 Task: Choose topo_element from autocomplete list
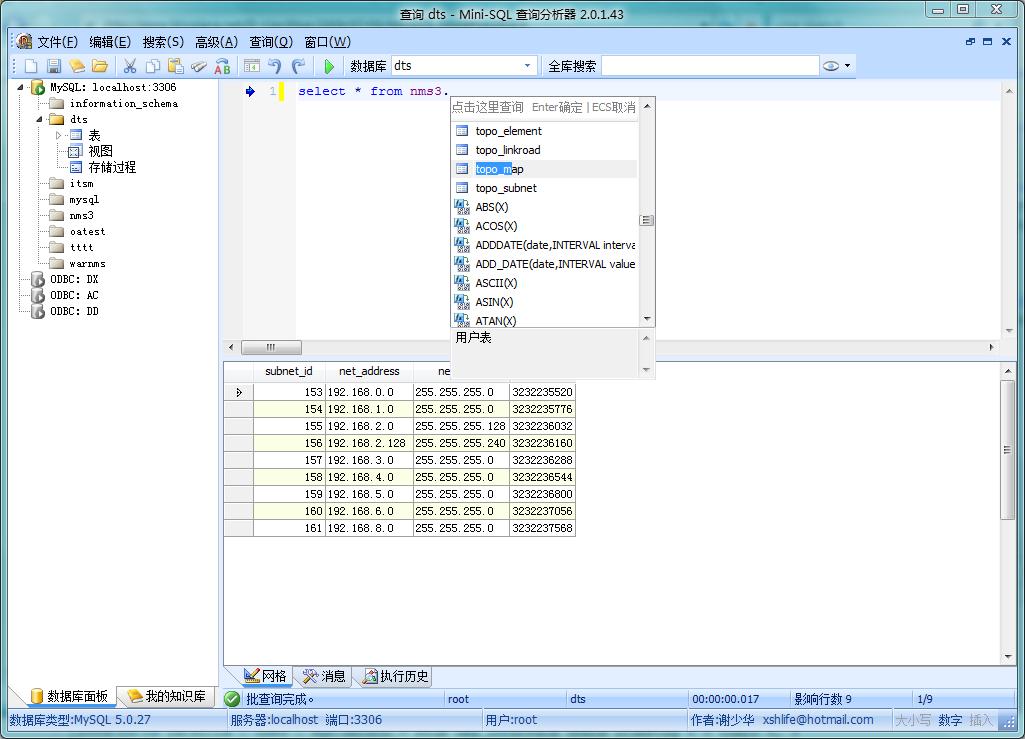(x=545, y=131)
